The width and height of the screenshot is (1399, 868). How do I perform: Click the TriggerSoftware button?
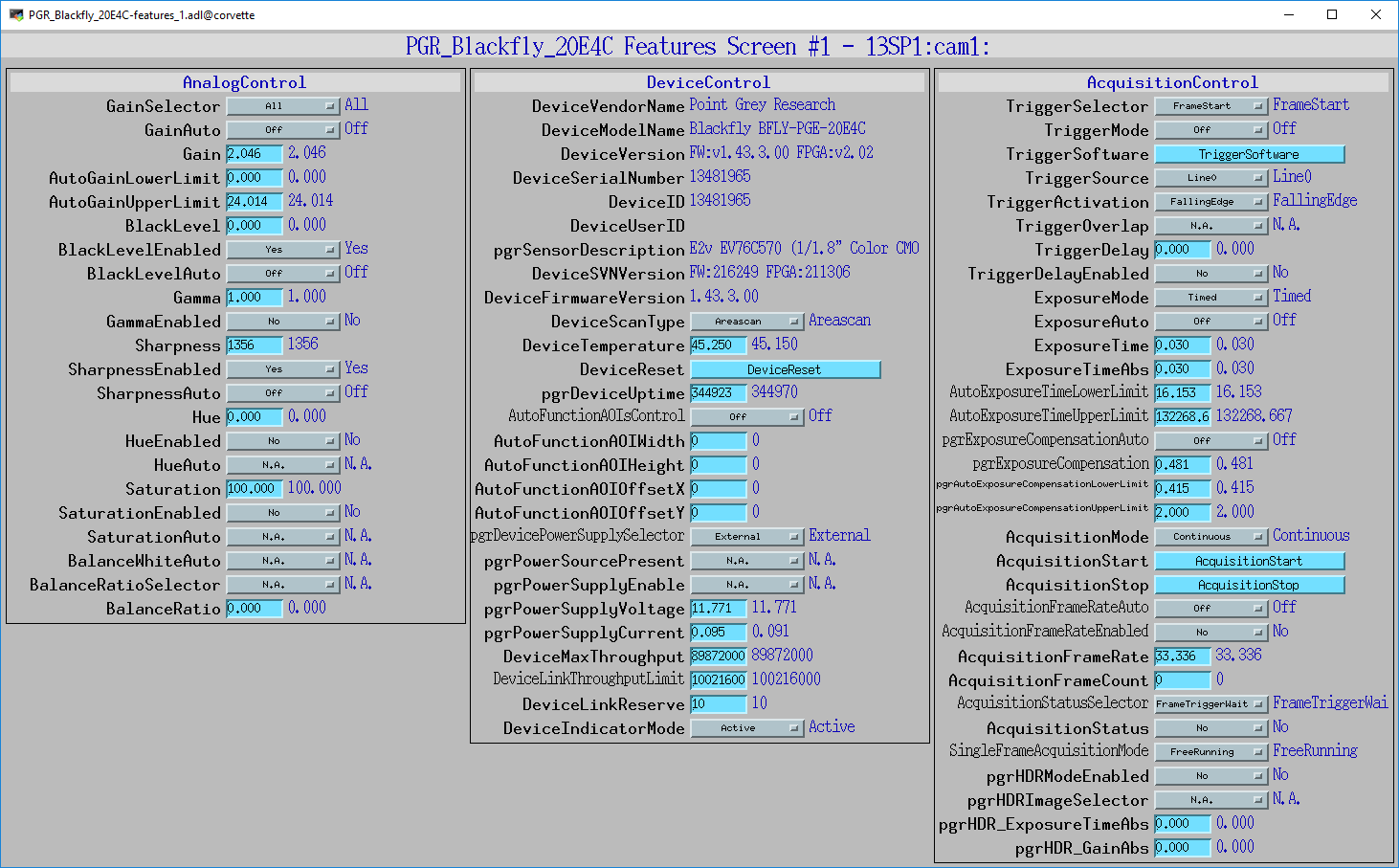click(1250, 154)
